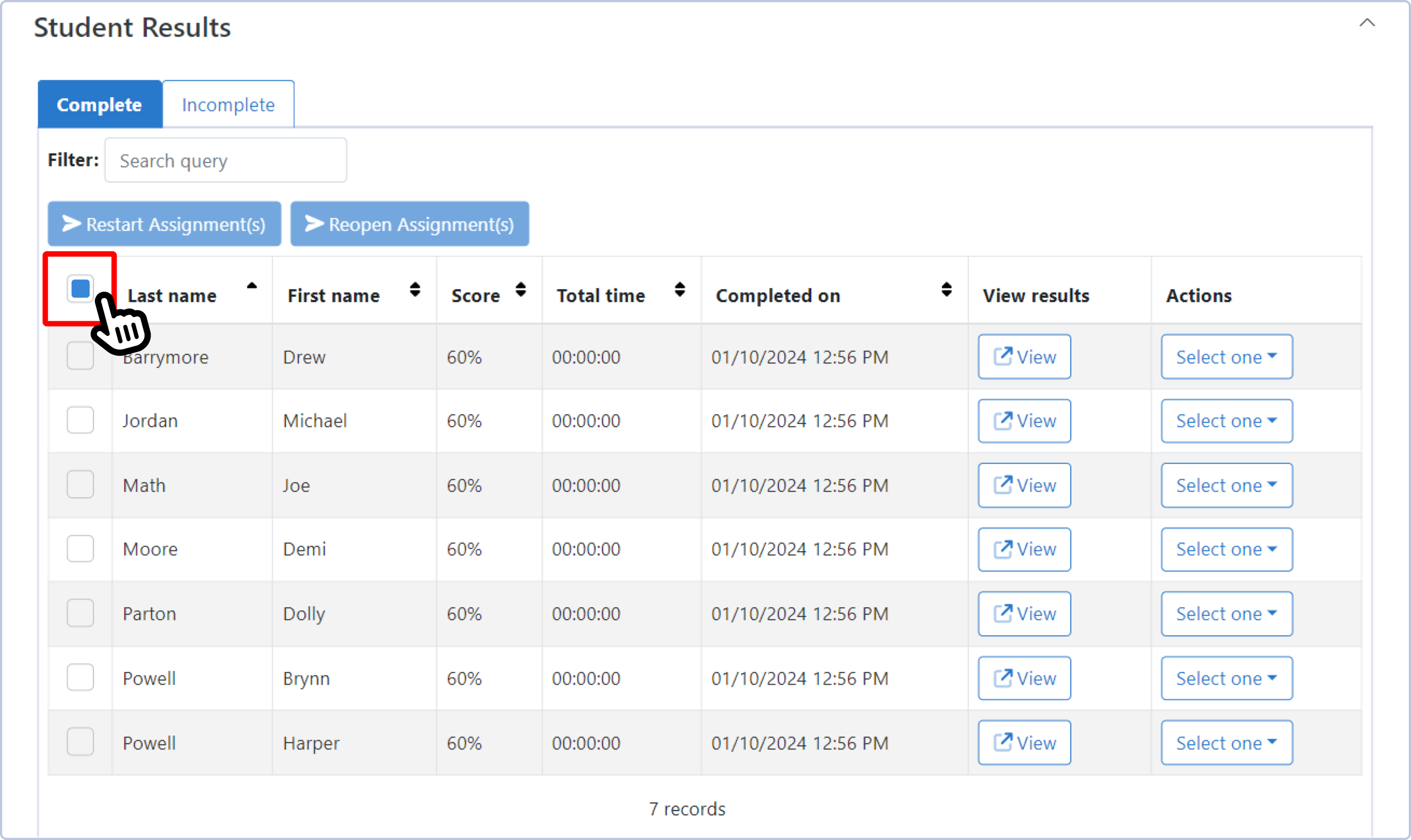1411x840 pixels.
Task: Open View results for Harper Powell
Action: click(x=1024, y=742)
